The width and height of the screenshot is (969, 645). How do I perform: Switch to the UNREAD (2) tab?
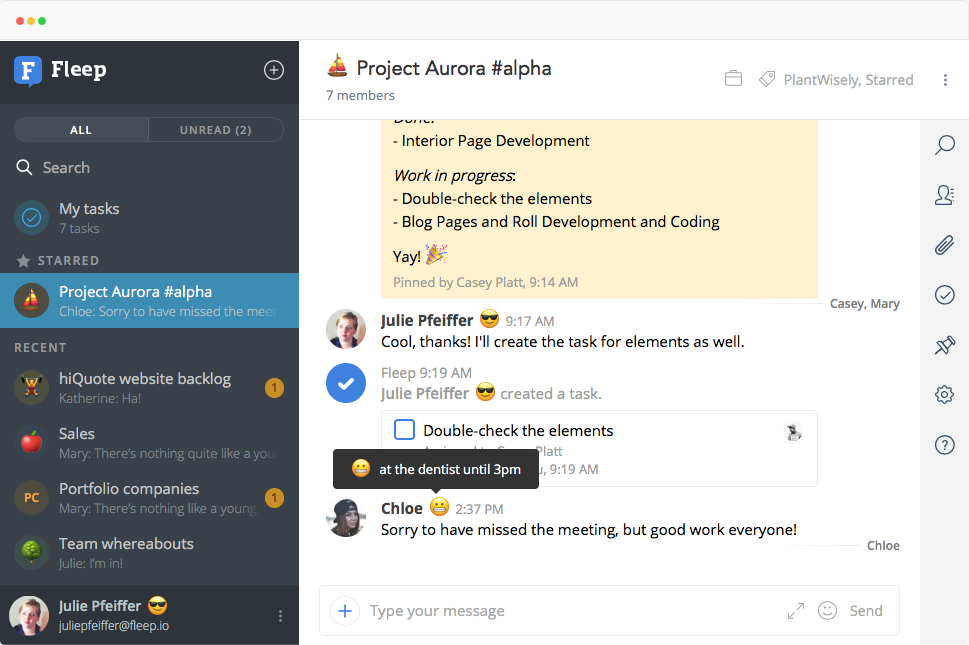tap(216, 130)
